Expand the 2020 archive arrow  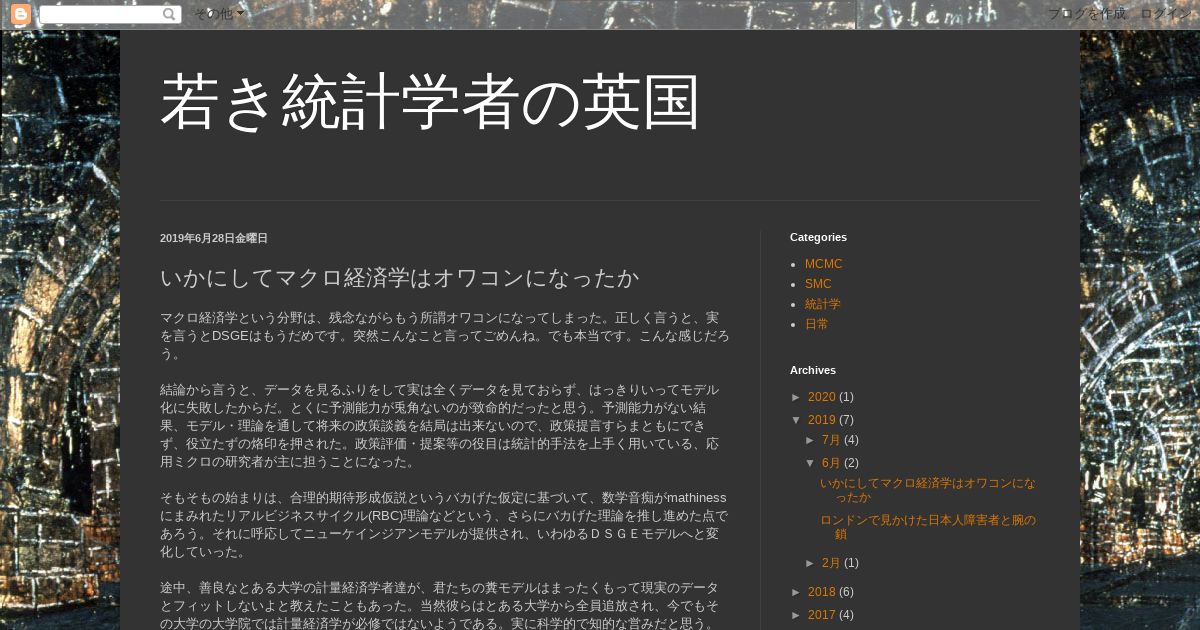(x=797, y=397)
